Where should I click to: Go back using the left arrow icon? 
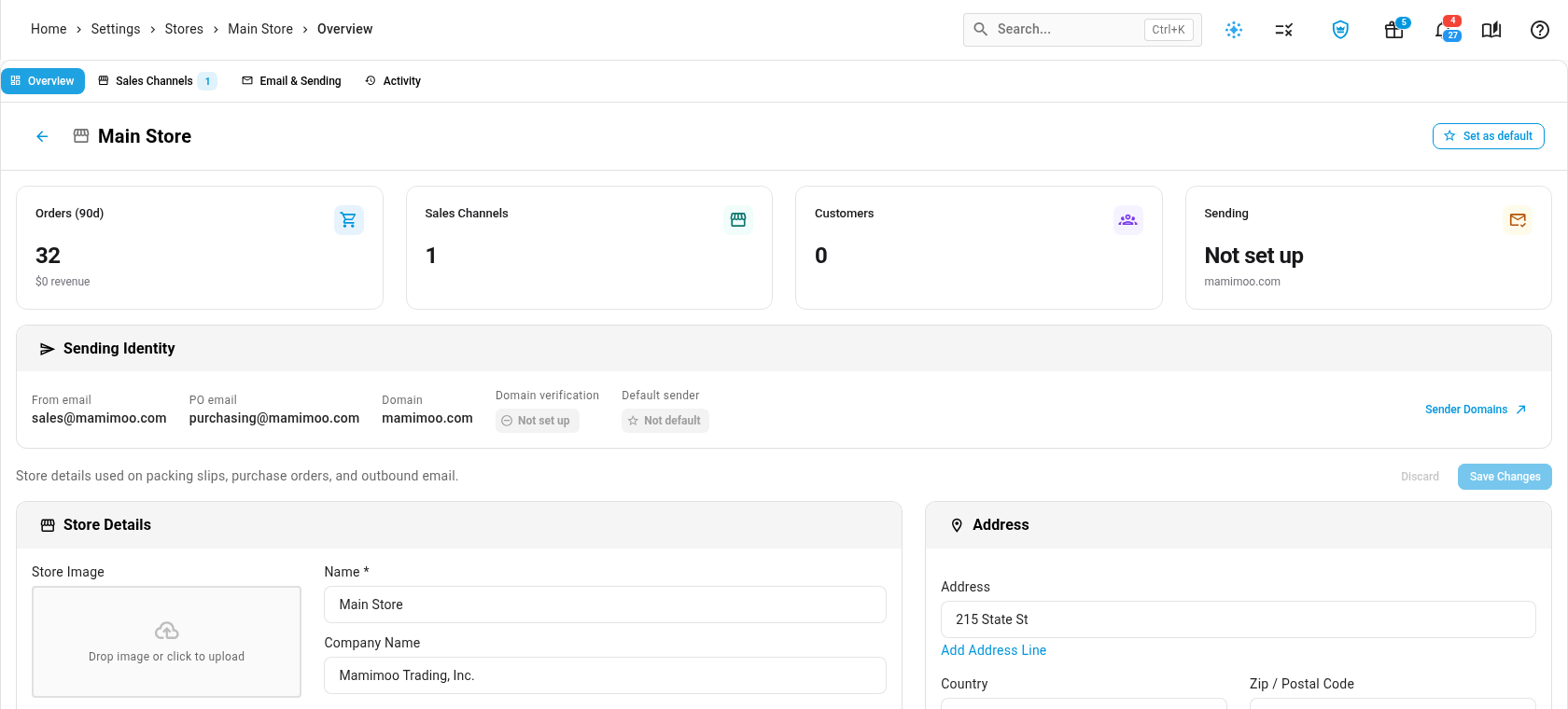click(x=42, y=136)
